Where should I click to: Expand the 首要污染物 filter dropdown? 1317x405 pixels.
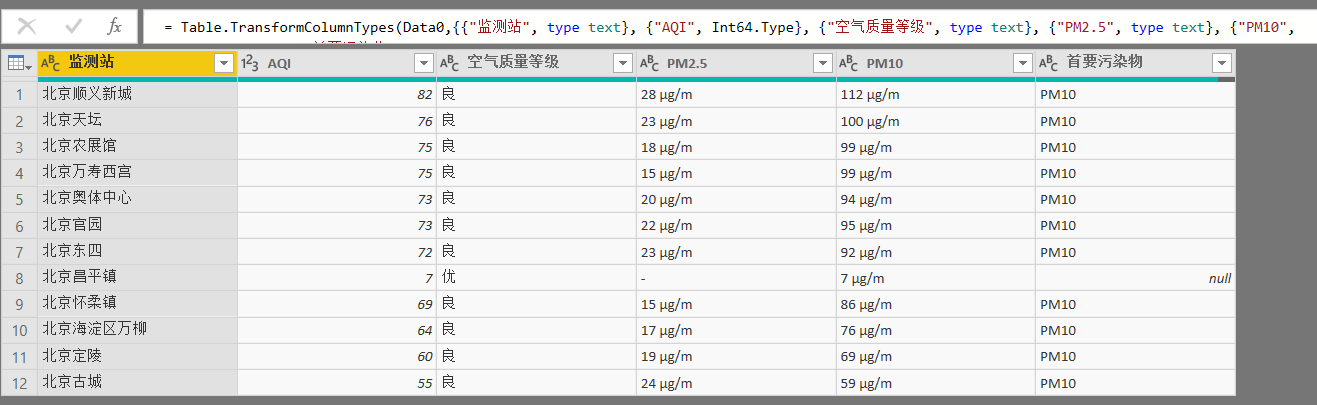pyautogui.click(x=1221, y=64)
